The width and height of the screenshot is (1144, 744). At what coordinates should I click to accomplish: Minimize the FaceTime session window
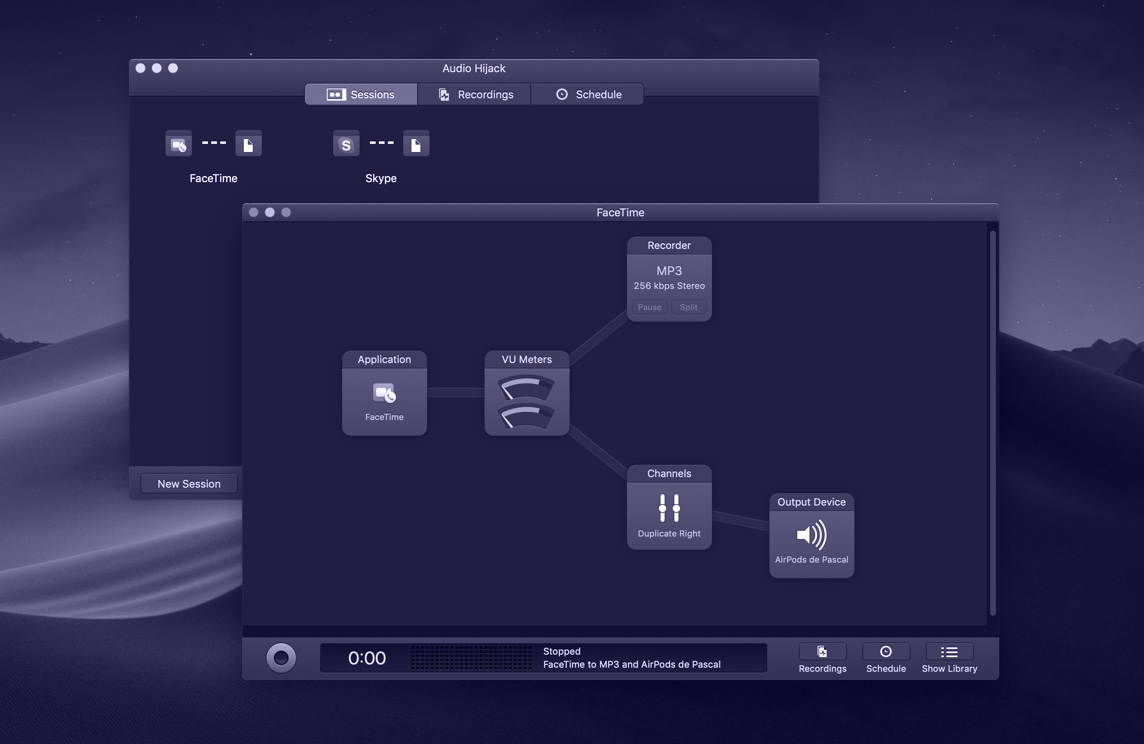click(270, 212)
